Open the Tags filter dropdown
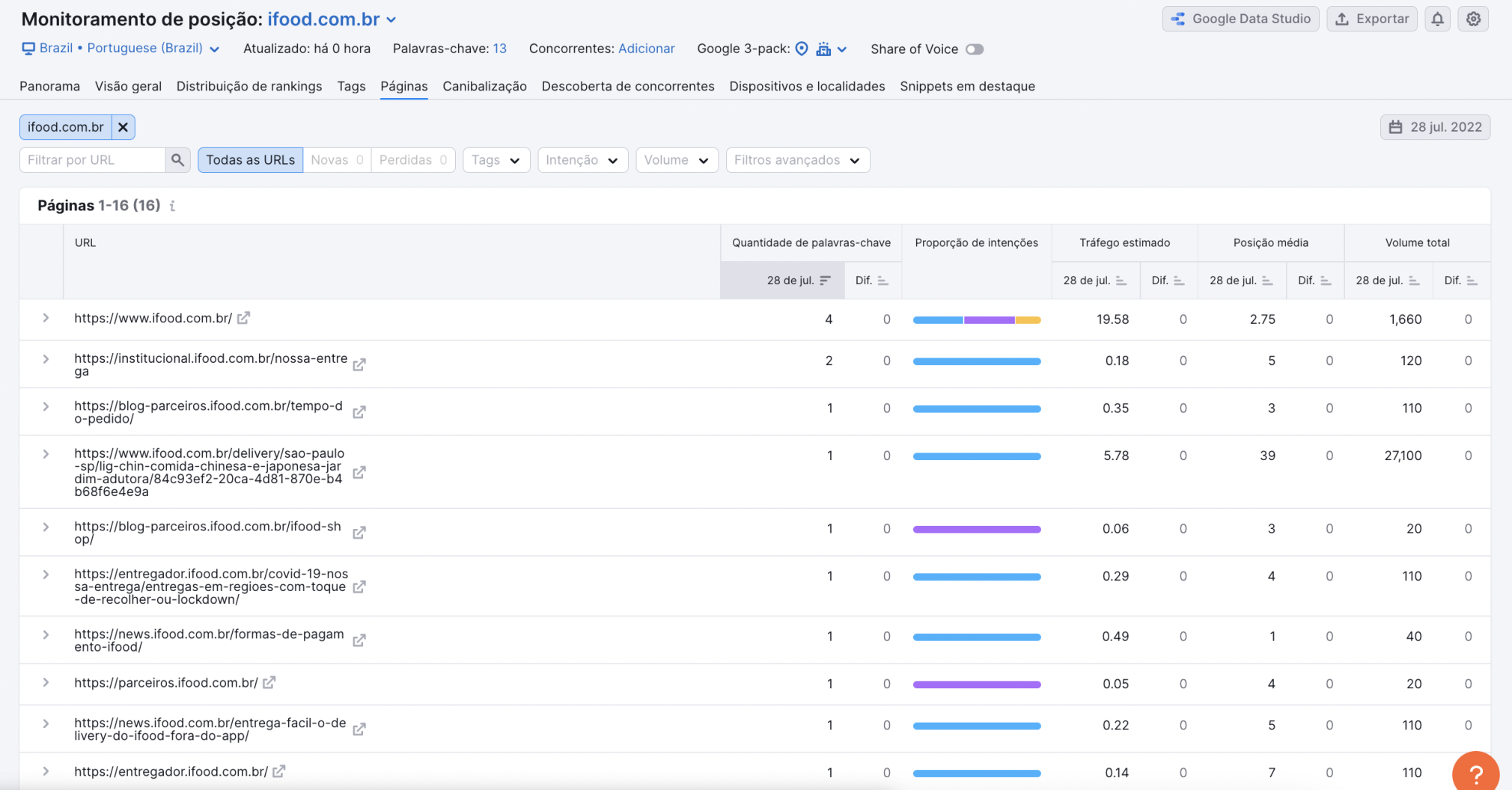1512x790 pixels. point(496,160)
